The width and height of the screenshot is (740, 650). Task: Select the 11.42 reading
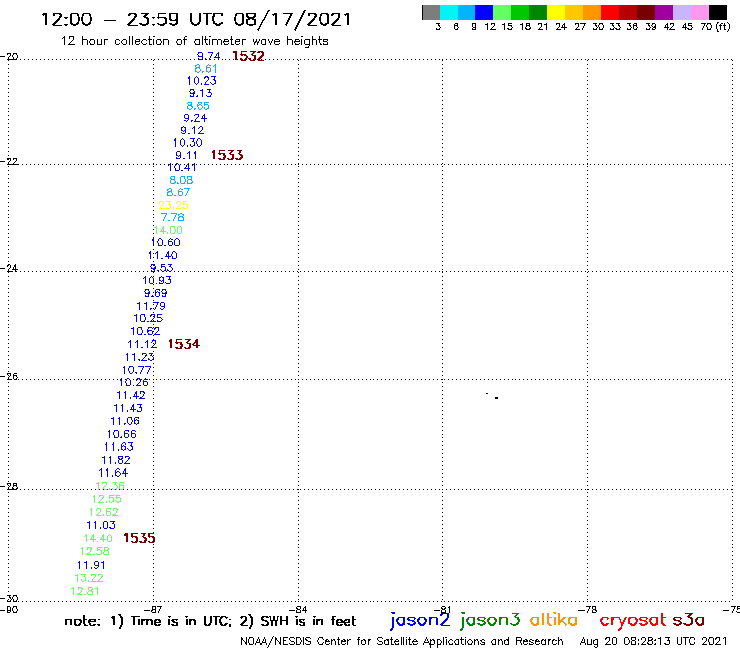coord(131,395)
